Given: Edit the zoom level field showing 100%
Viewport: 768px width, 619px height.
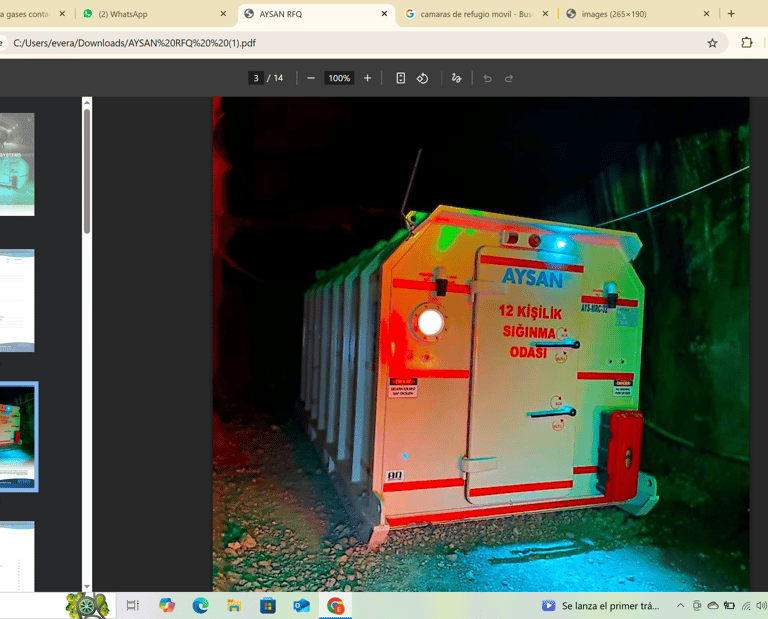Looking at the screenshot, I should [x=339, y=78].
